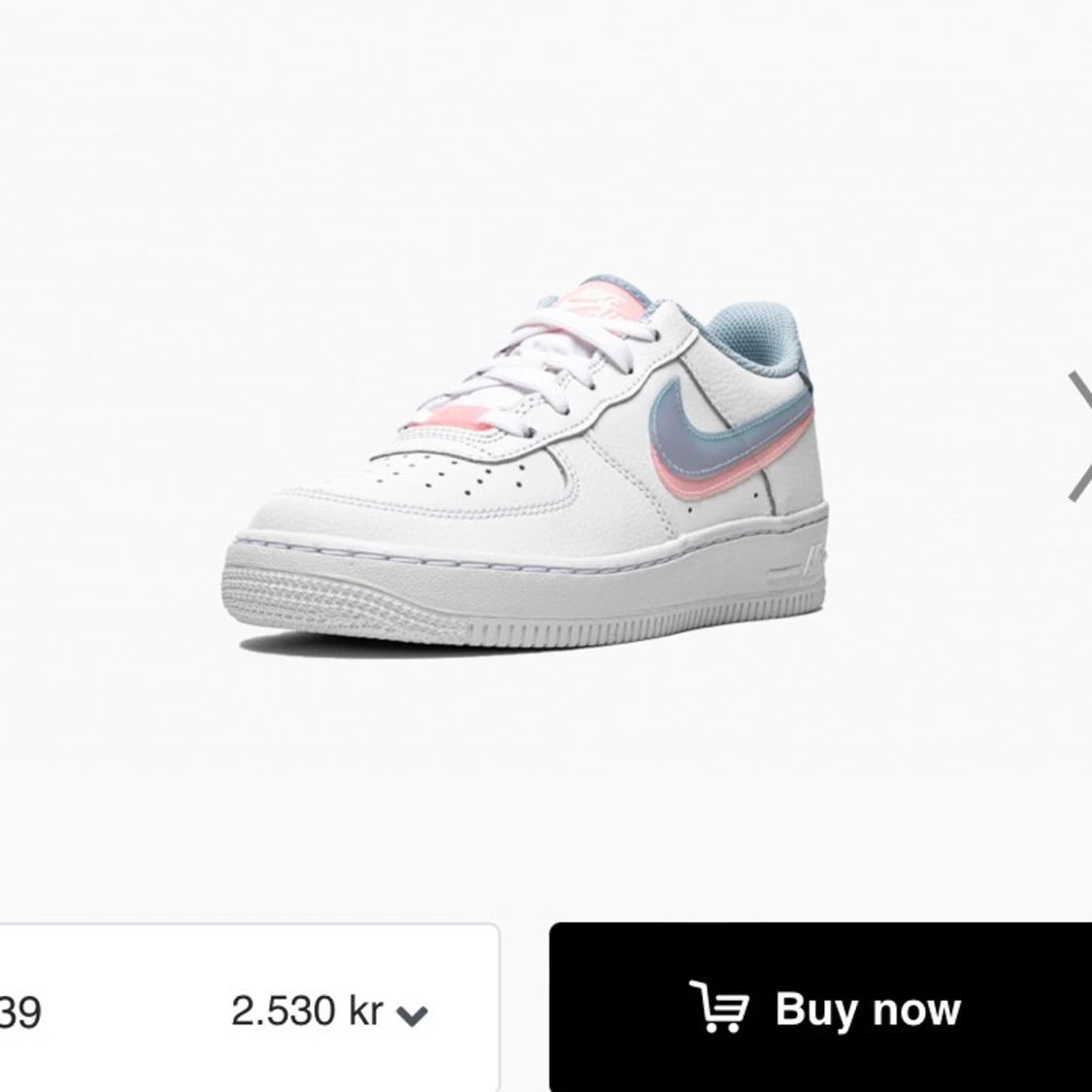The image size is (1092, 1092).
Task: Click the "Buy now" text label
Action: coord(868,1010)
